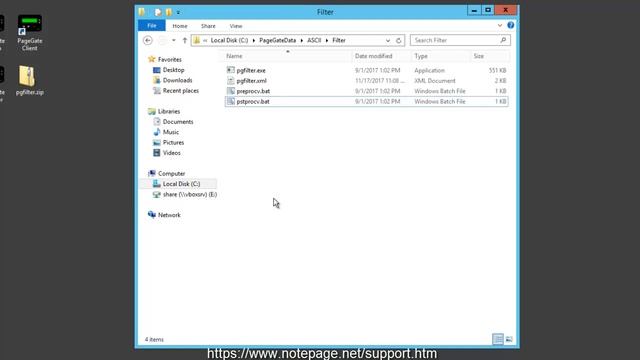Open Quick Access Toolbar customize dropdown

tap(178, 13)
